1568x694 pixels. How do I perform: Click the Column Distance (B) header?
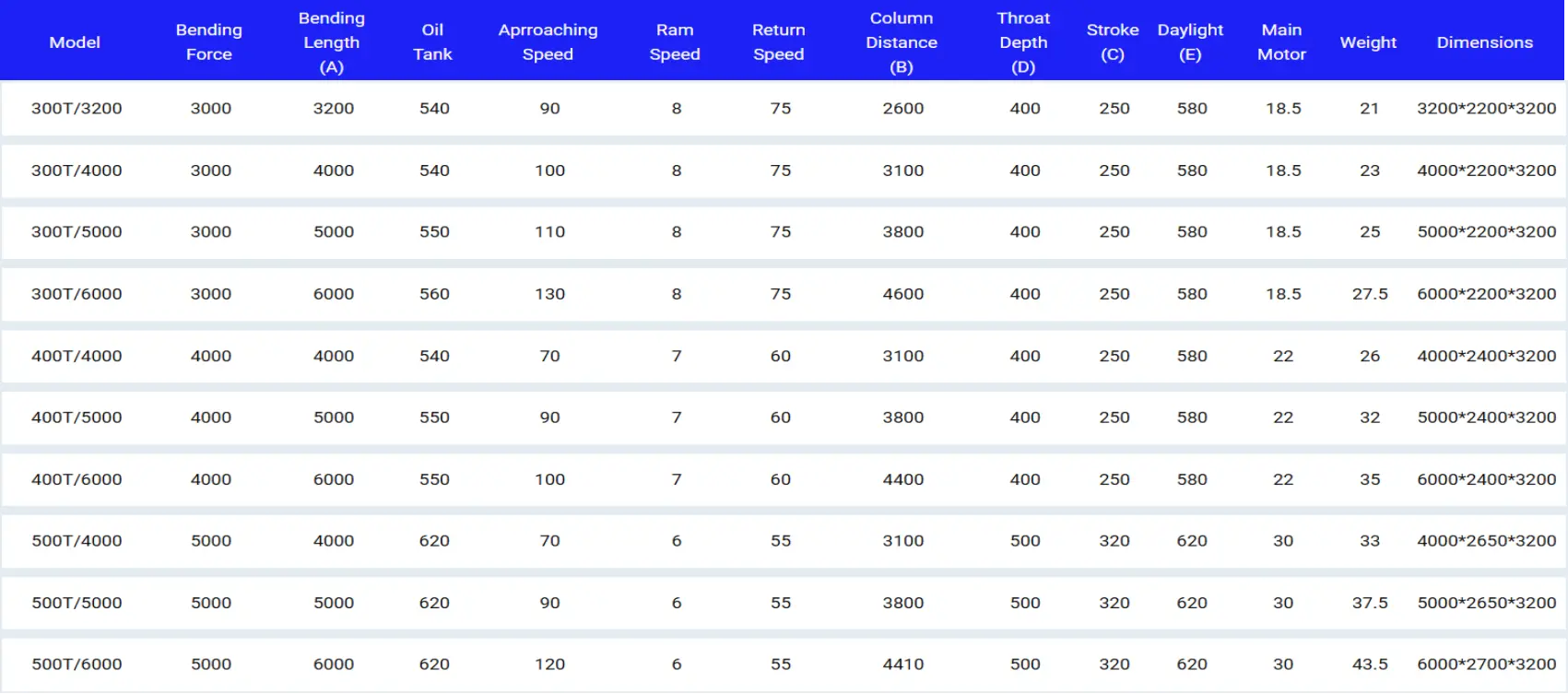pyautogui.click(x=902, y=42)
